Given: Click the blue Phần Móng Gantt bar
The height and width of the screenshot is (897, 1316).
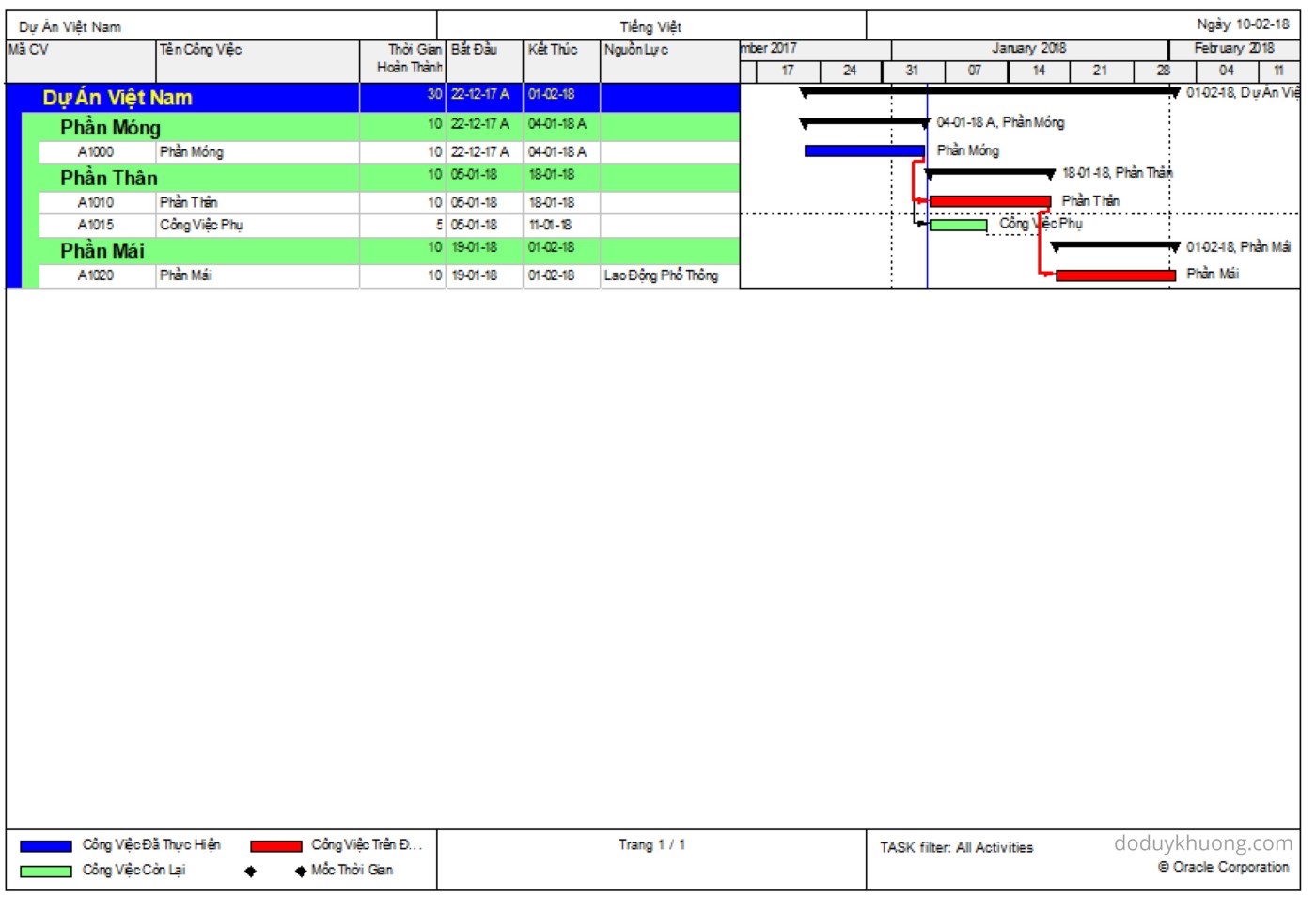Looking at the screenshot, I should (x=864, y=151).
